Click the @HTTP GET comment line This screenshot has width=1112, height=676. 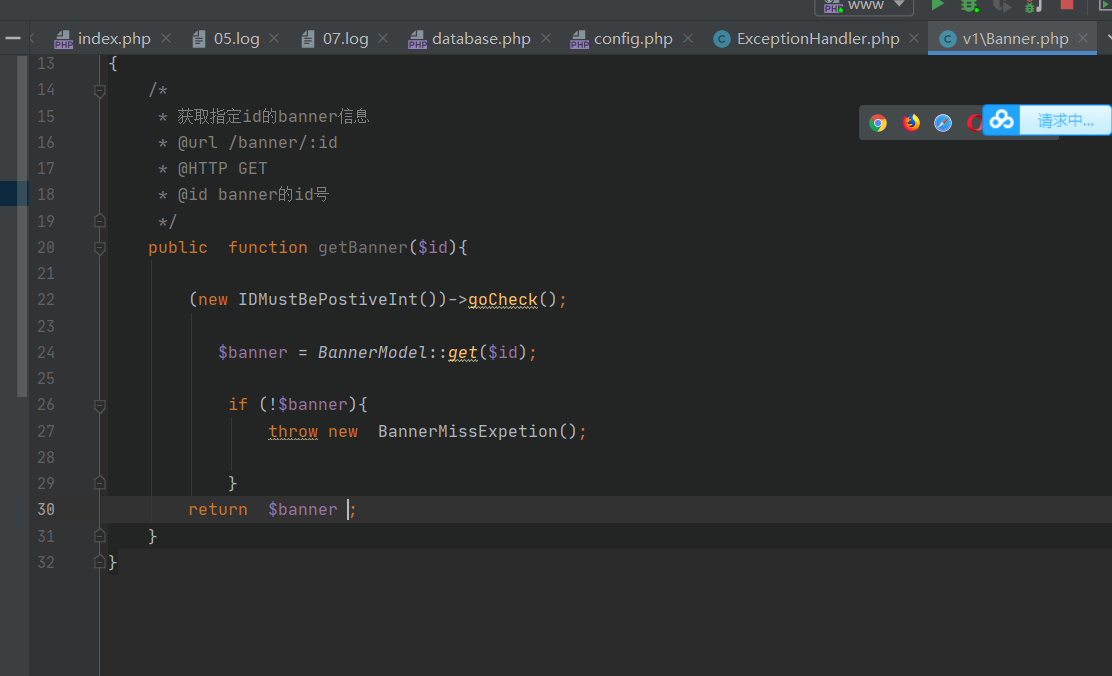coord(213,169)
